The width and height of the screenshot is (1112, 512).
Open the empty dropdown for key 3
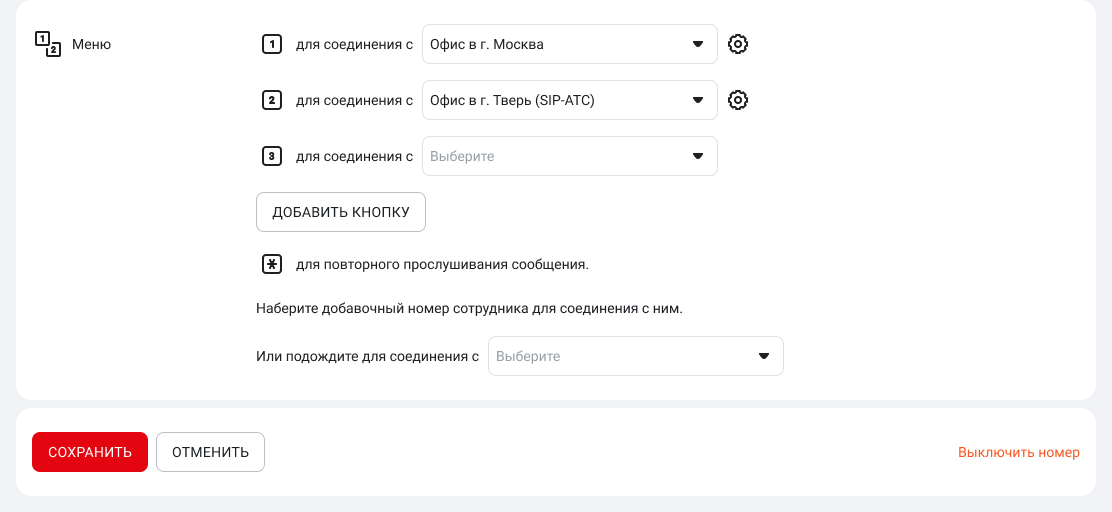tap(569, 156)
